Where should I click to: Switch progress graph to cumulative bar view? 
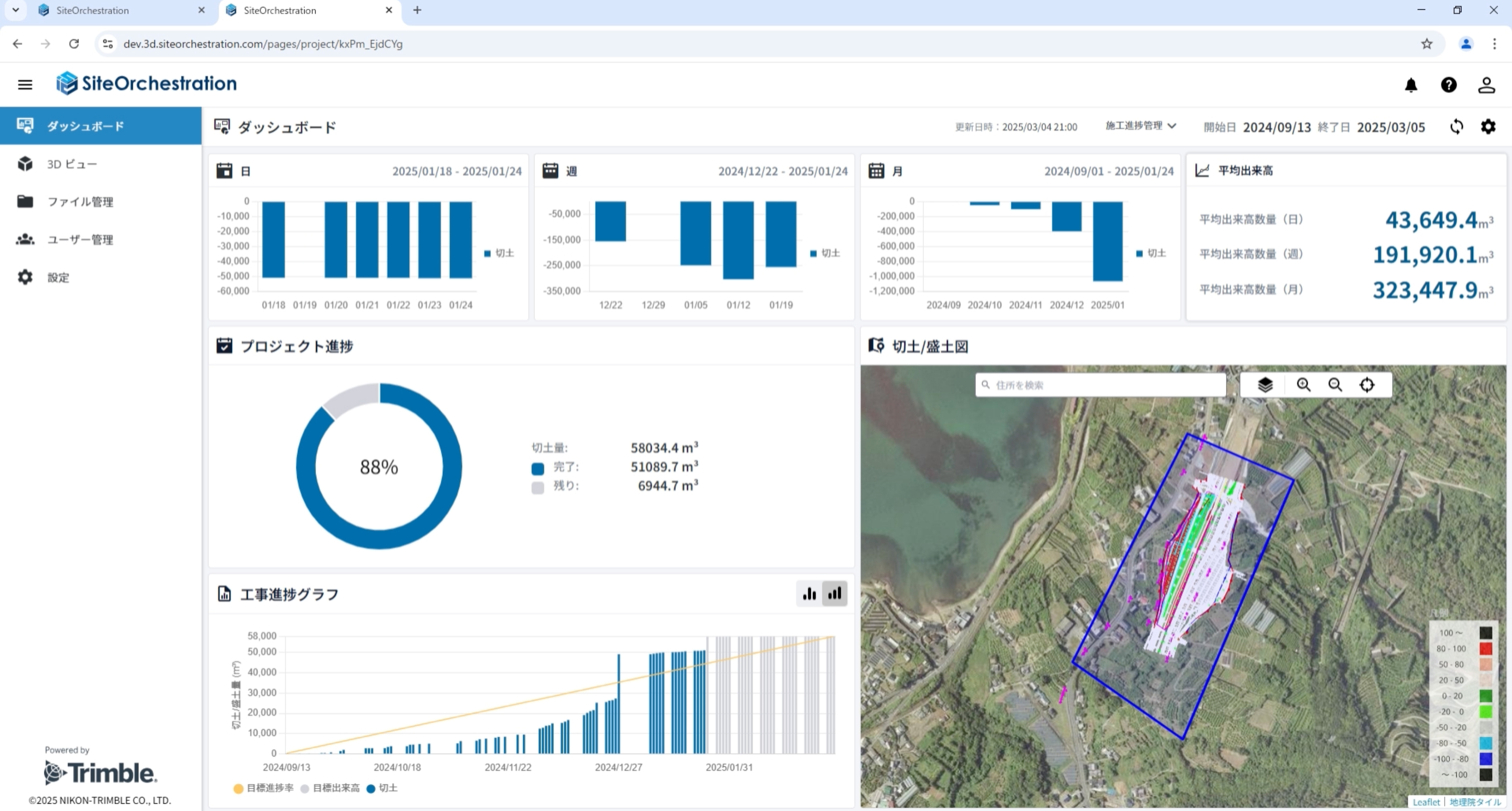(x=834, y=594)
